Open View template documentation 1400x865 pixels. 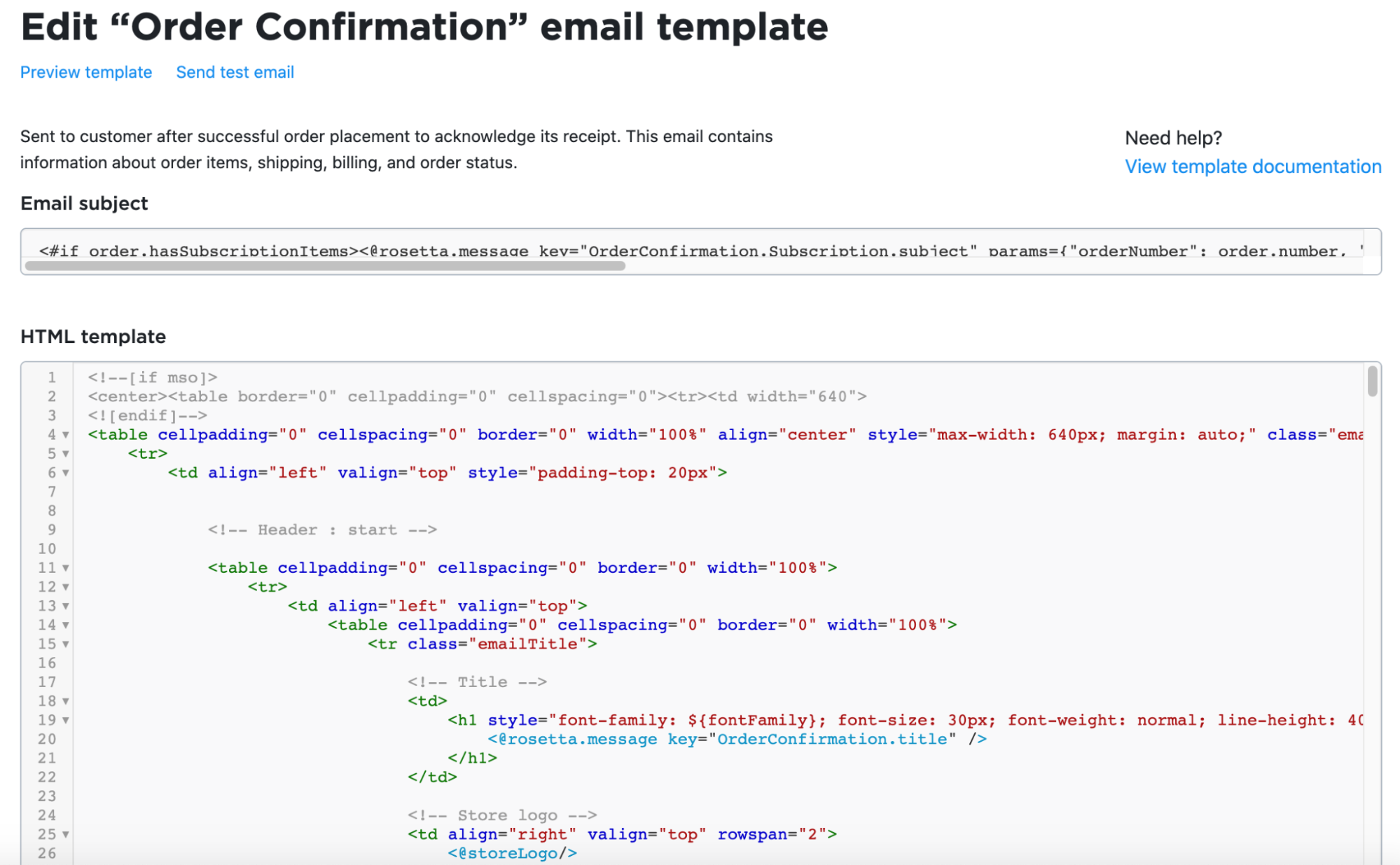[x=1253, y=166]
